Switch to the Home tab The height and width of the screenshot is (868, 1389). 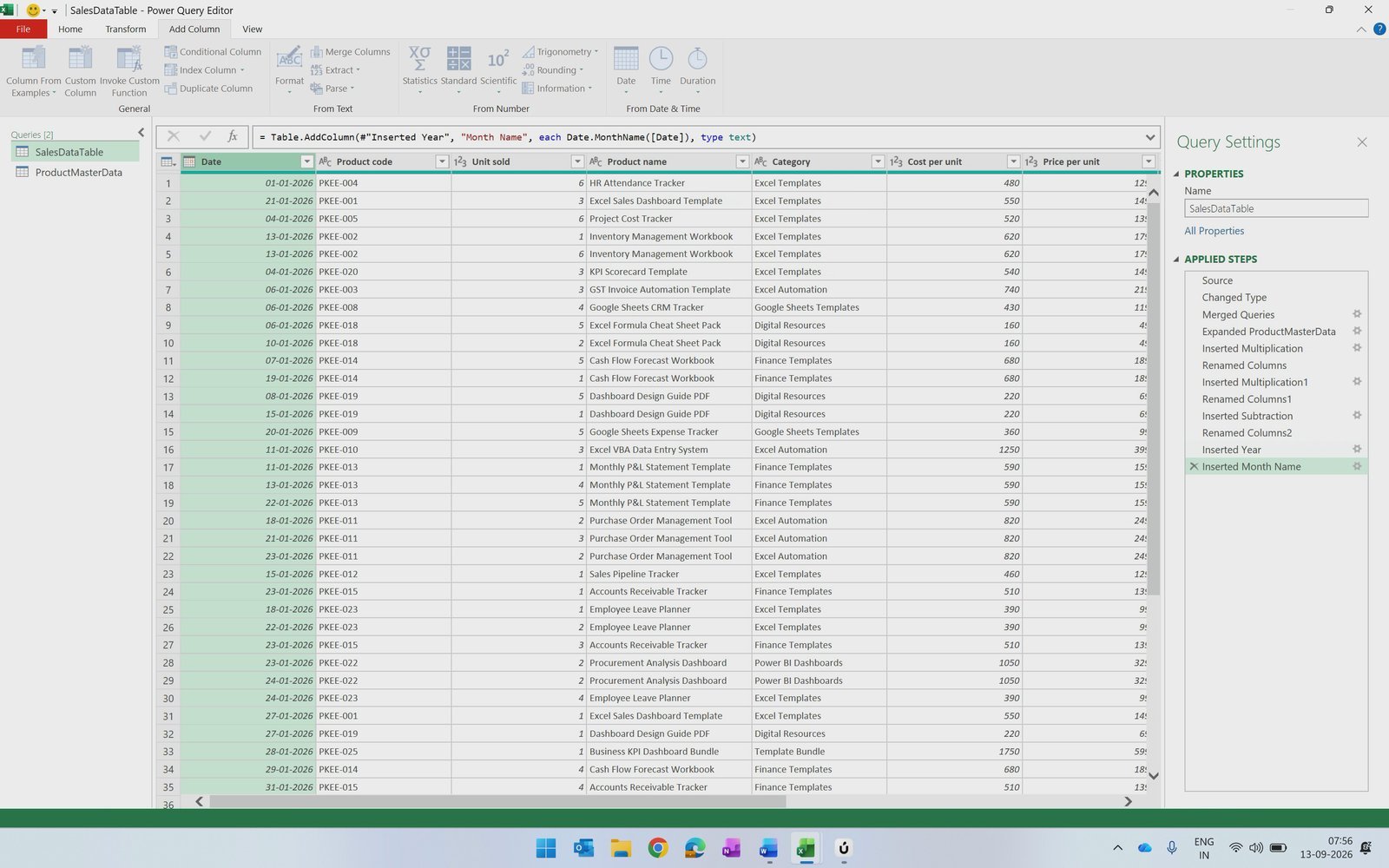tap(70, 29)
